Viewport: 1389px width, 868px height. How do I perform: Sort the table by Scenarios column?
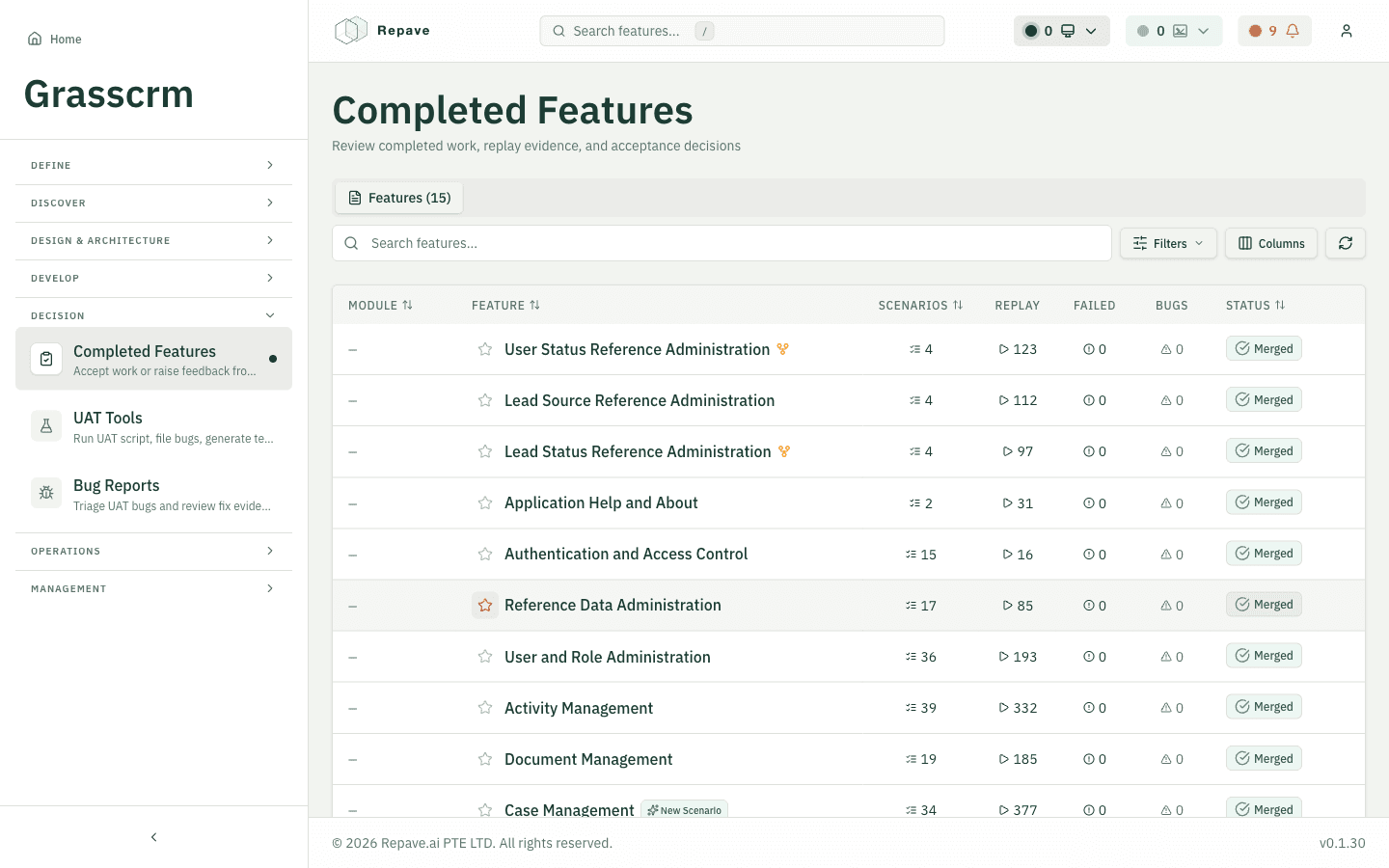tap(920, 306)
